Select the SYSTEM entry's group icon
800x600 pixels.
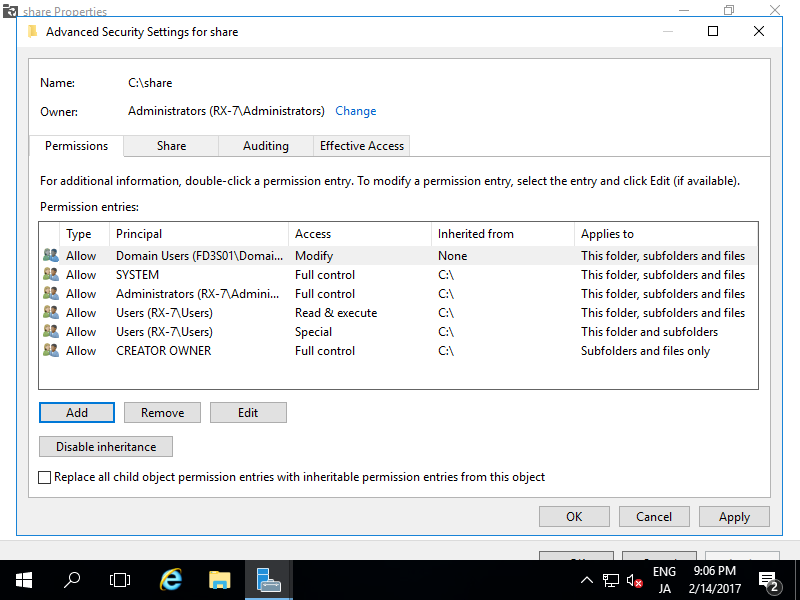[x=51, y=274]
